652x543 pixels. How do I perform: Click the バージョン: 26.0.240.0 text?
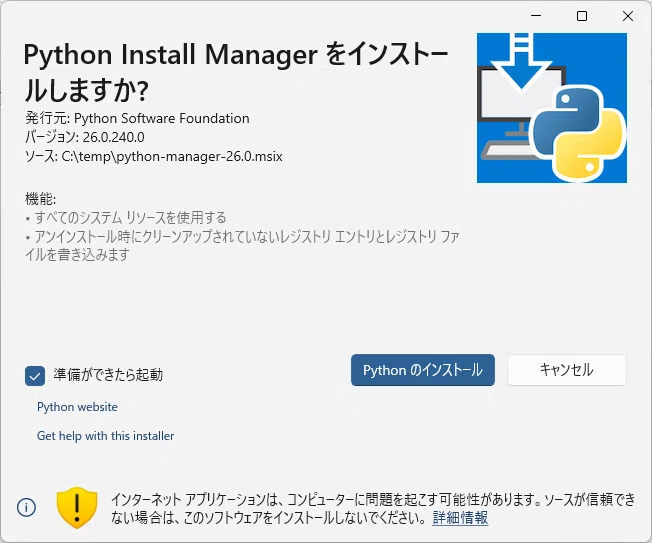click(85, 137)
